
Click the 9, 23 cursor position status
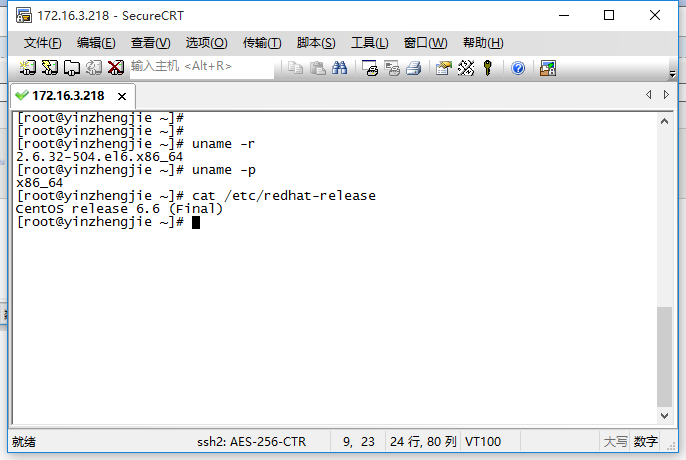click(359, 442)
